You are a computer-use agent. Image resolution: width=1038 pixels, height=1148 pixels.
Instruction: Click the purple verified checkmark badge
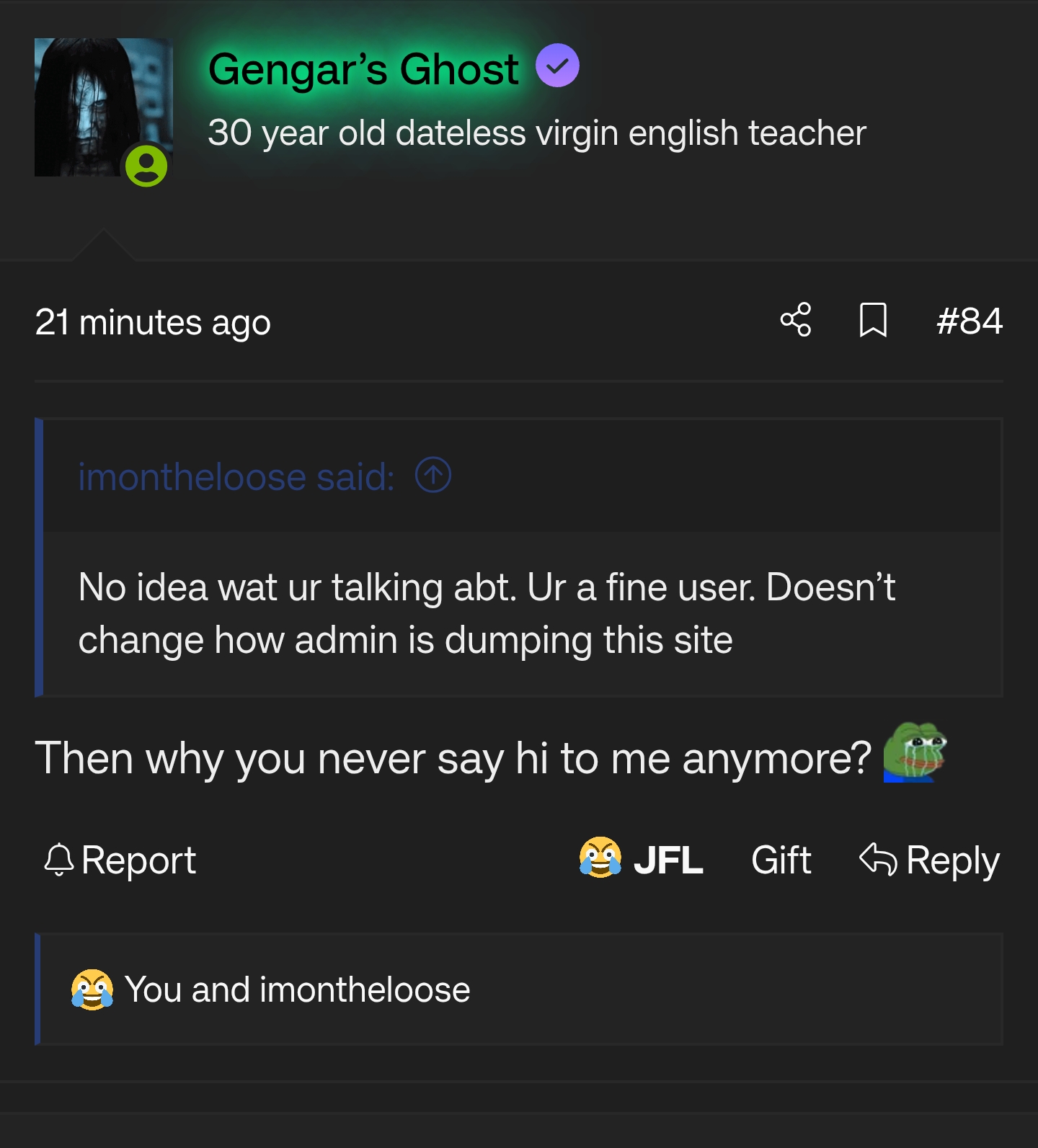coord(557,66)
